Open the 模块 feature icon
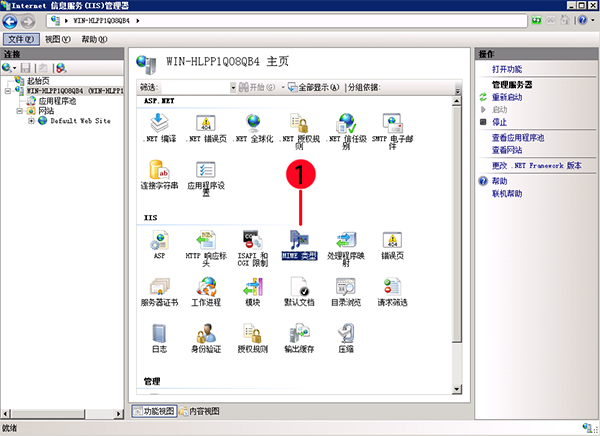 pyautogui.click(x=253, y=292)
